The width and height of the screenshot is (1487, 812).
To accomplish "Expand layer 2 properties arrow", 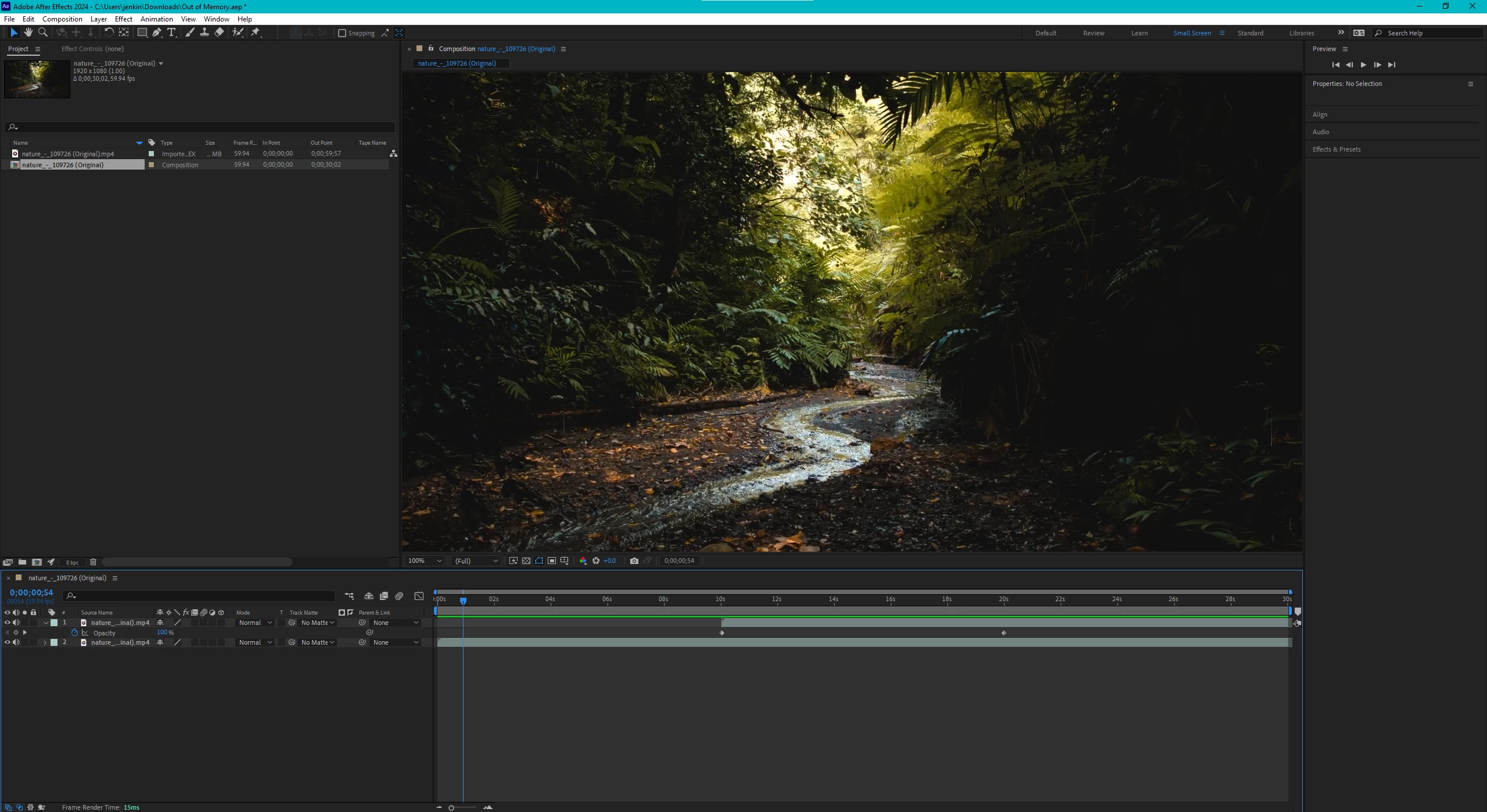I will click(45, 642).
